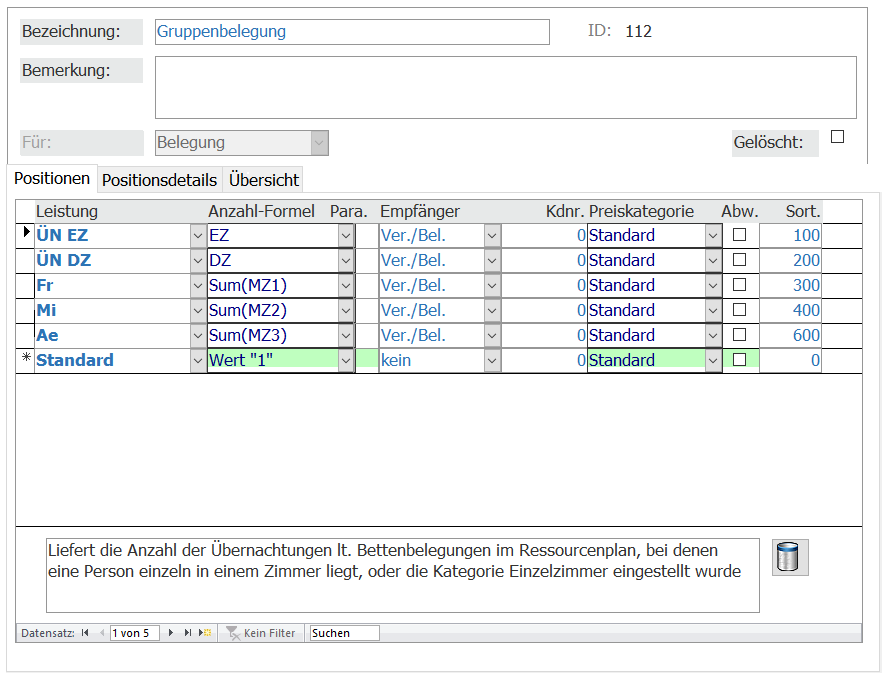Screen dimensions: 884x676
Task: Go to previous record in navigator
Action: point(101,633)
